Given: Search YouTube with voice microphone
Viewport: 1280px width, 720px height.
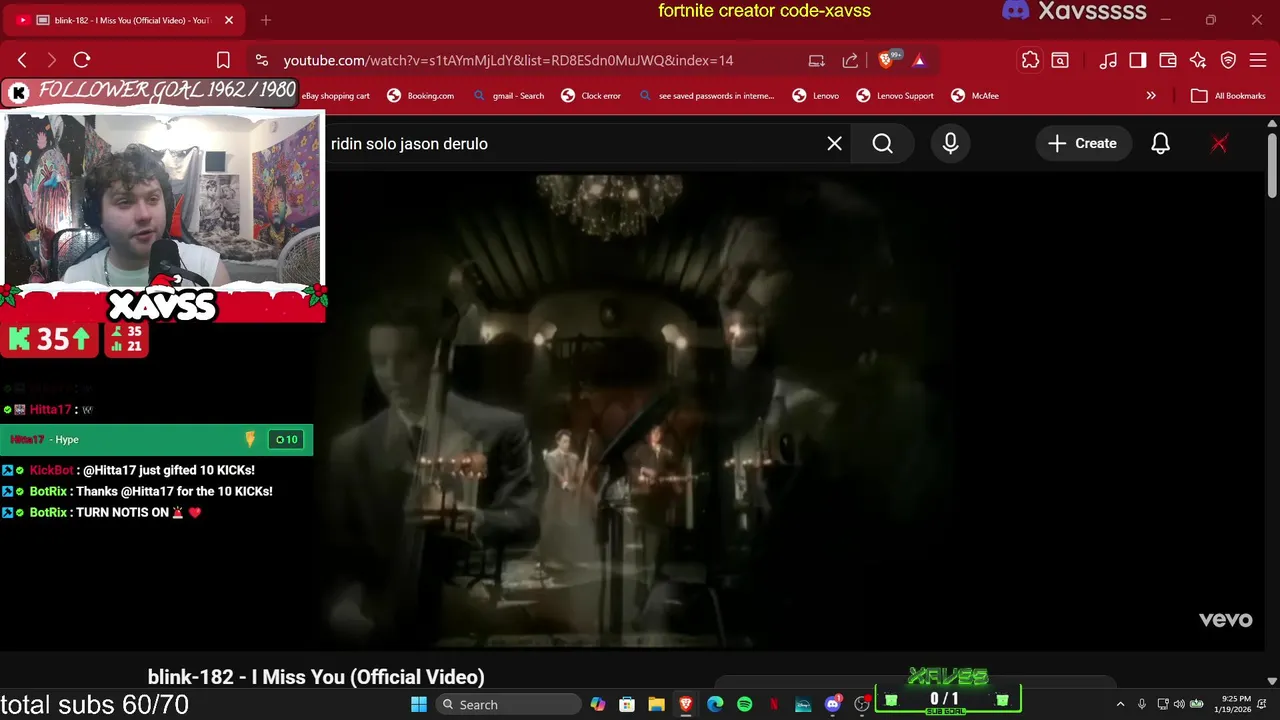Looking at the screenshot, I should click(x=950, y=143).
